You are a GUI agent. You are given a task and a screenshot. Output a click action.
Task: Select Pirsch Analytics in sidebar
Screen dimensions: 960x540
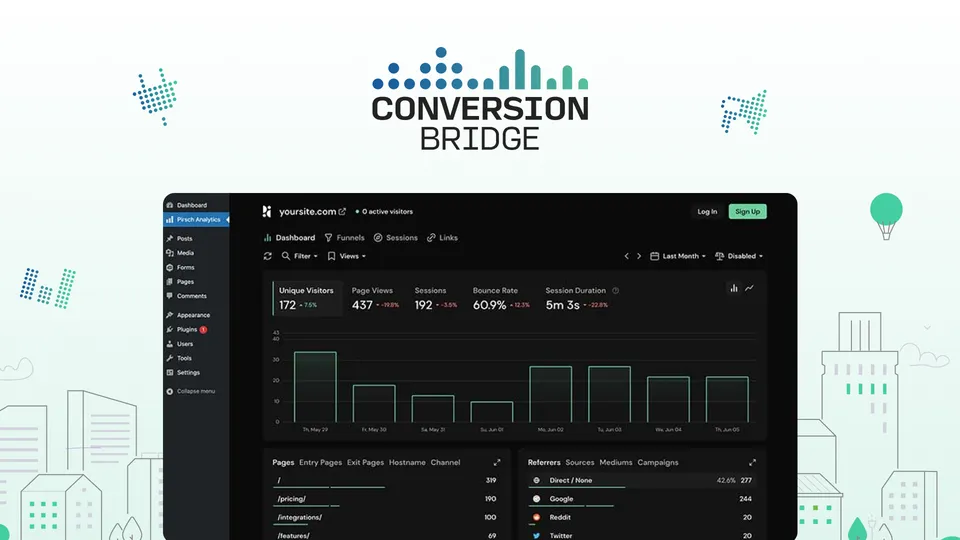[x=196, y=219]
